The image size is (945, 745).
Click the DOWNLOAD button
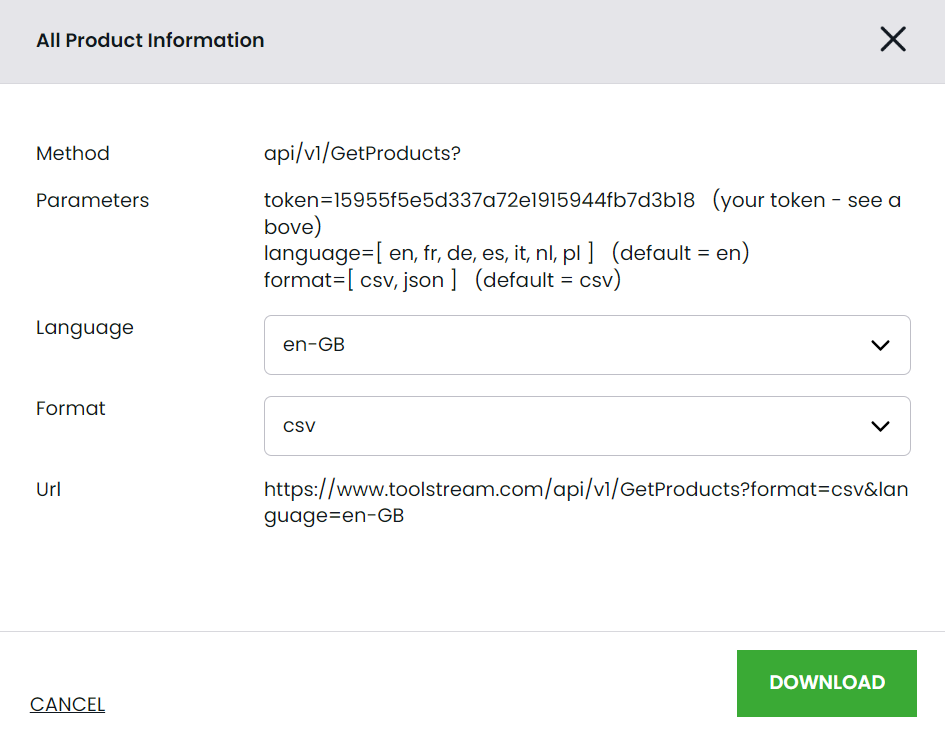click(826, 683)
